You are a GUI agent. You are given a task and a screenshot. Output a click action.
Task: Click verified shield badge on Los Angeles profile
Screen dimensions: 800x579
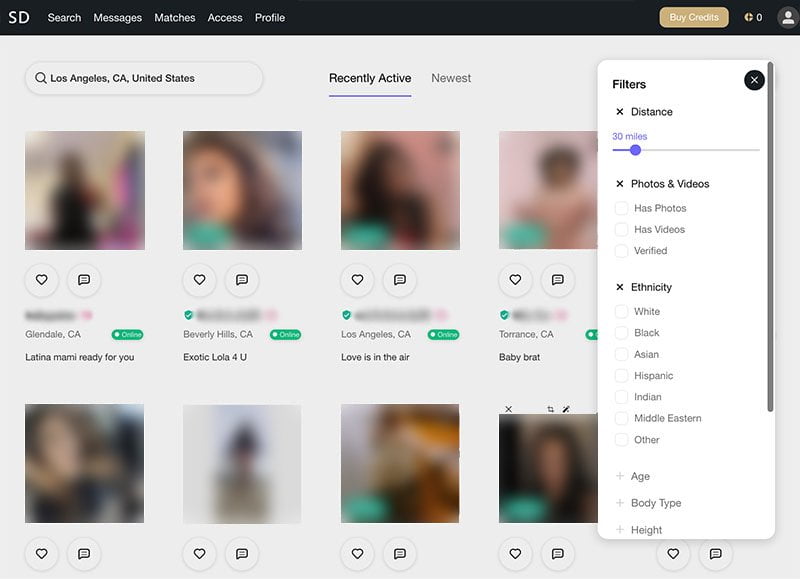pos(346,315)
